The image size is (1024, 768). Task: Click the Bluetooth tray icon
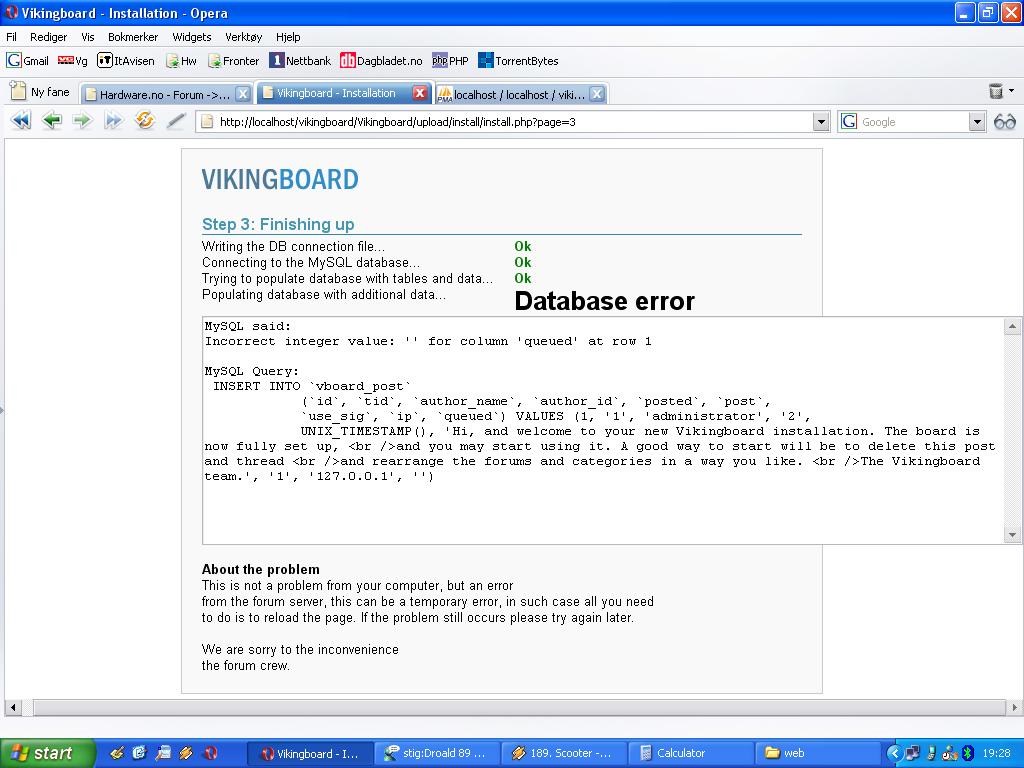(968, 754)
